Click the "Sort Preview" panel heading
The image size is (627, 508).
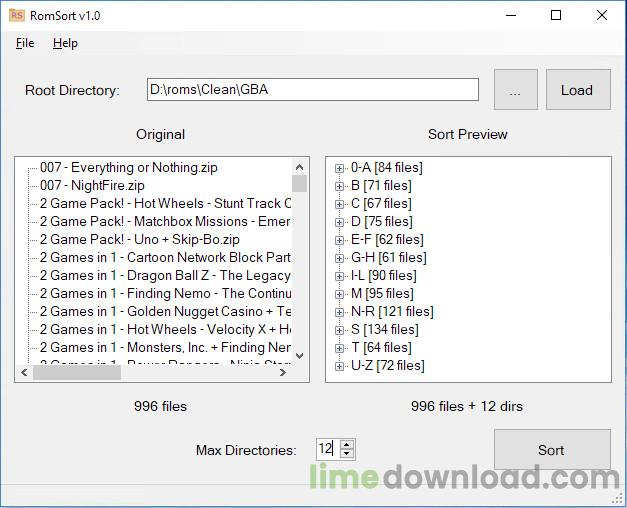pyautogui.click(x=467, y=134)
